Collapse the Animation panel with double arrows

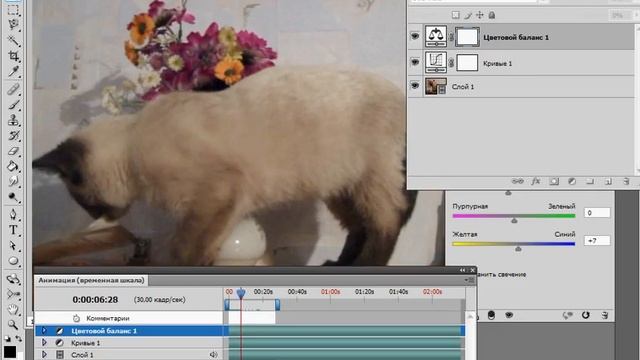462,270
